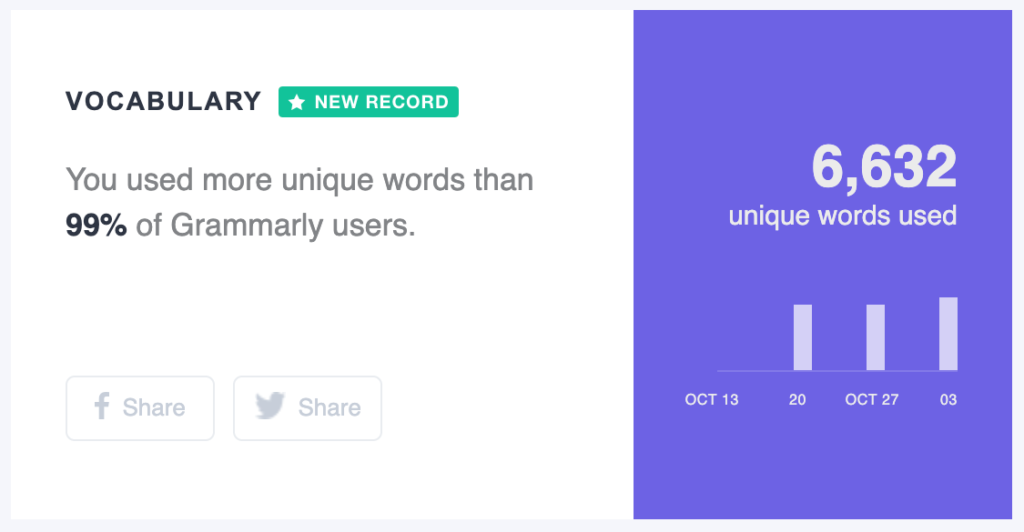Viewport: 1024px width, 532px height.
Task: Click the Facebook logo icon
Action: [101, 407]
